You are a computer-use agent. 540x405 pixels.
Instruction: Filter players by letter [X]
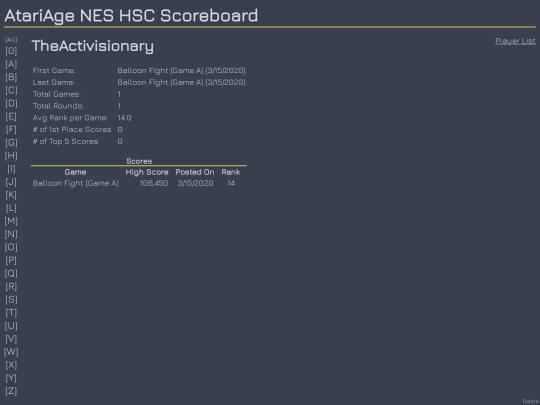[11, 365]
